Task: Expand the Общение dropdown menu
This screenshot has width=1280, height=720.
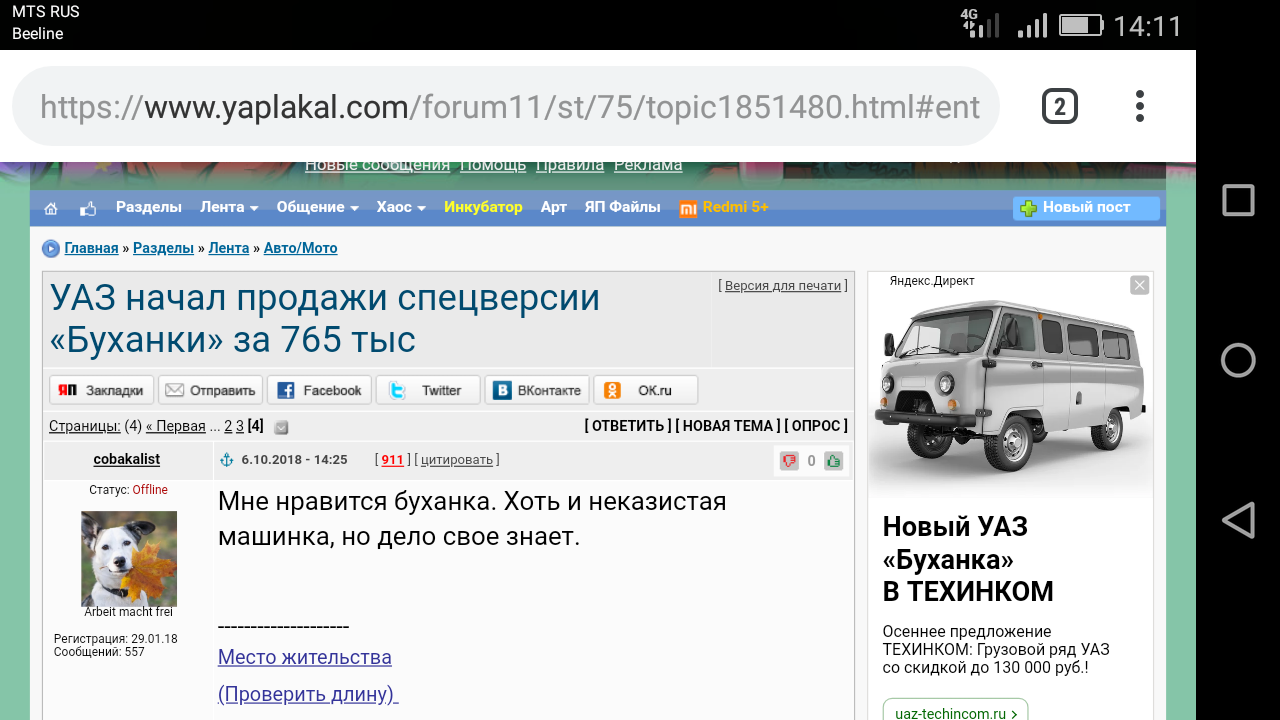Action: coord(318,207)
